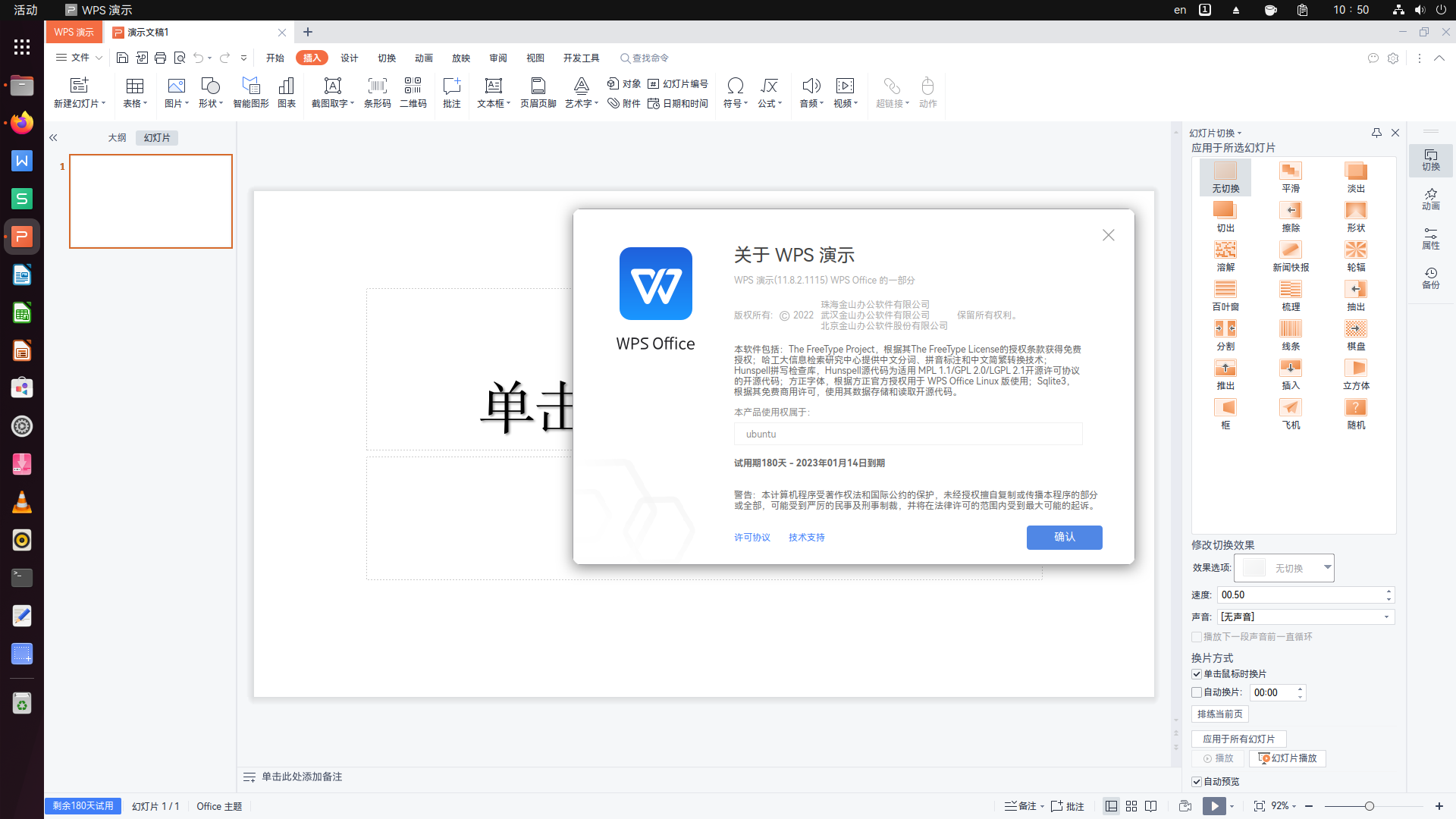The height and width of the screenshot is (819, 1456).
Task: Toggle 播放下一段声音前一直循环 checkbox
Action: click(1197, 637)
